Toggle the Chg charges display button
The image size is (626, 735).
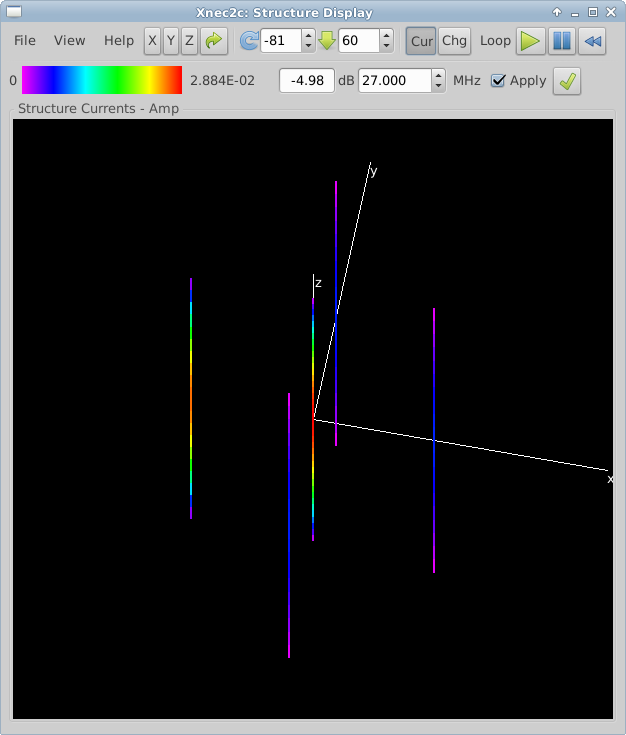(454, 41)
